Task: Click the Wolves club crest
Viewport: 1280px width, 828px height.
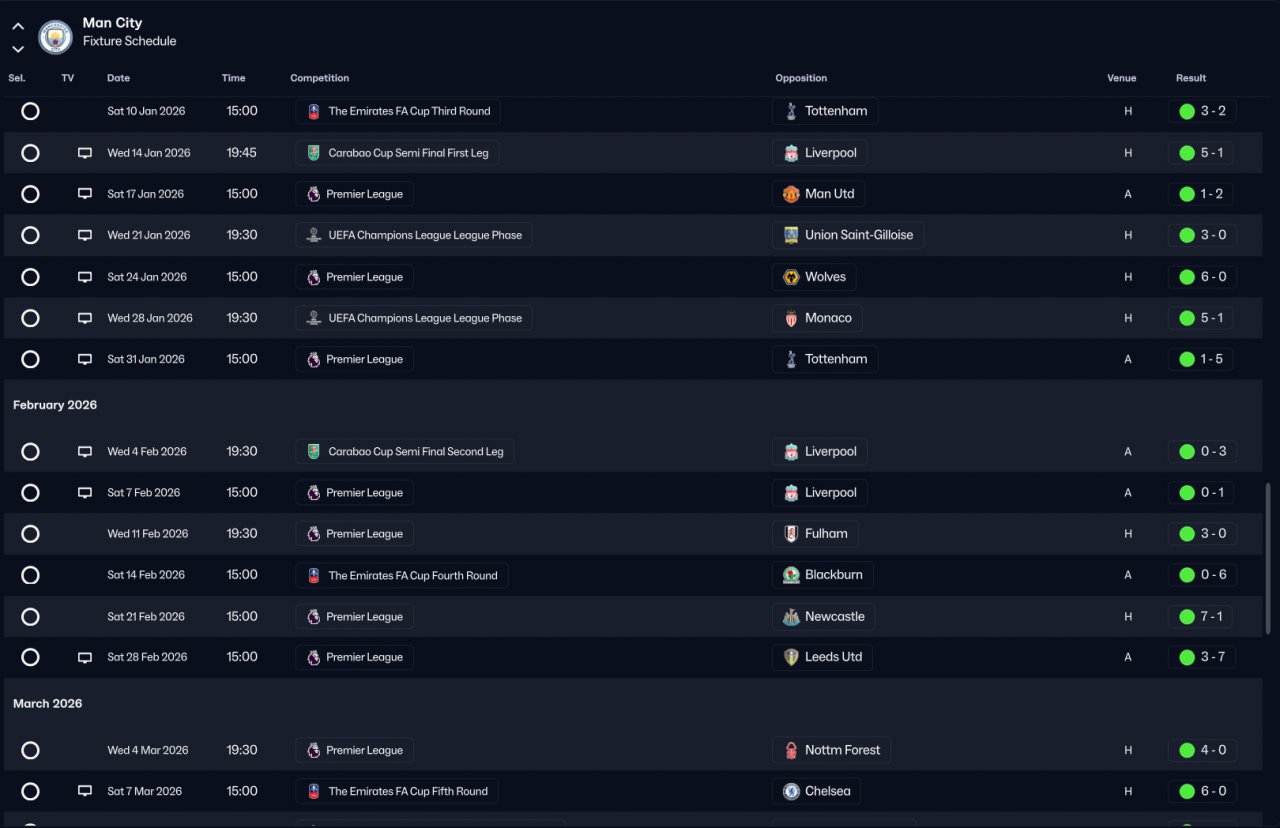Action: tap(791, 277)
